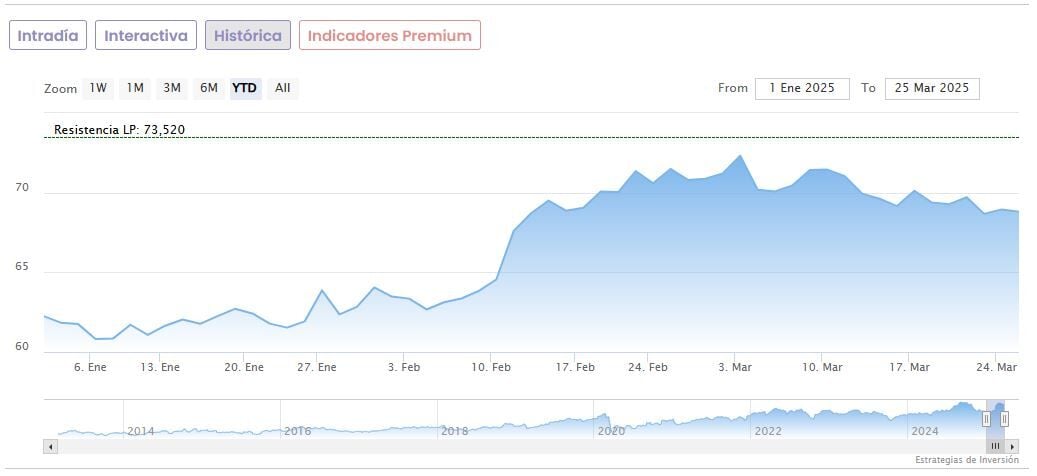Choose the 6M zoom option
Viewport: 1037px width, 476px height.
pos(208,88)
